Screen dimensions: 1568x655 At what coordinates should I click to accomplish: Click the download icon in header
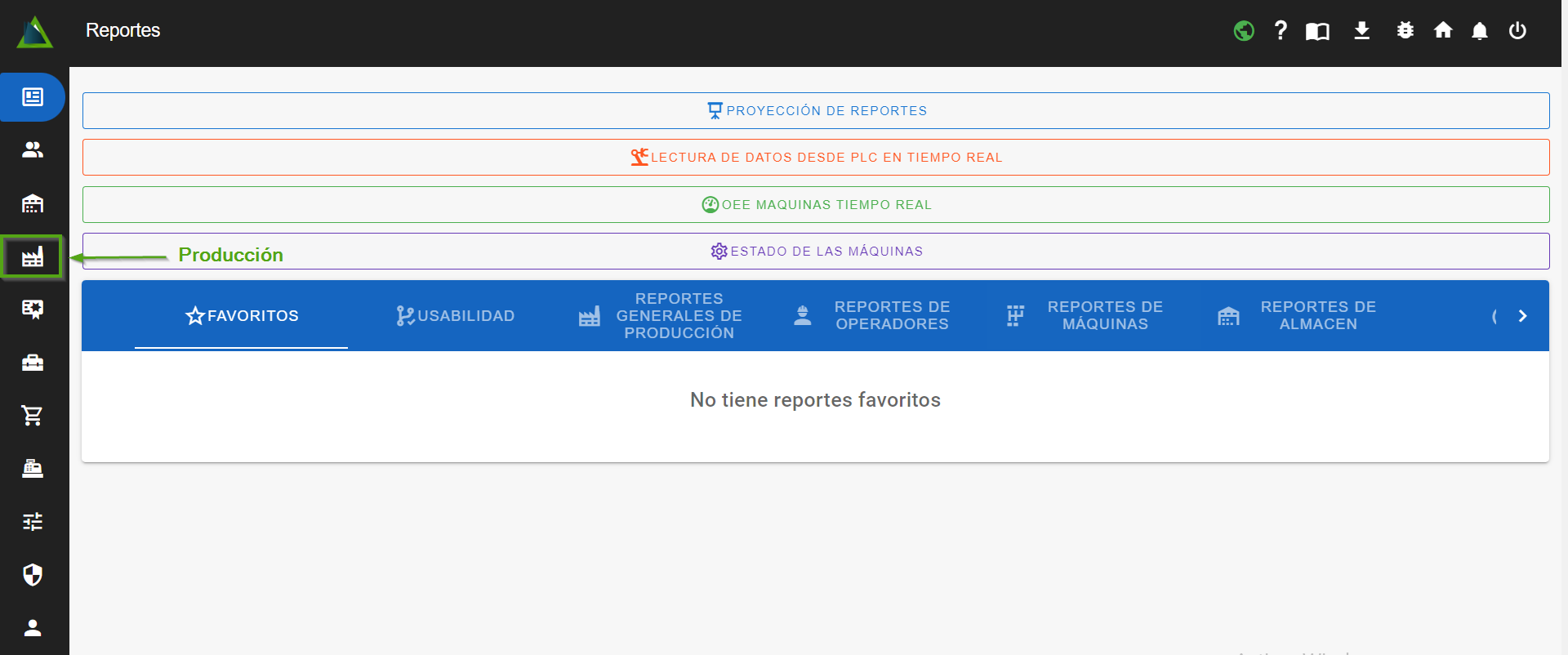pyautogui.click(x=1361, y=31)
